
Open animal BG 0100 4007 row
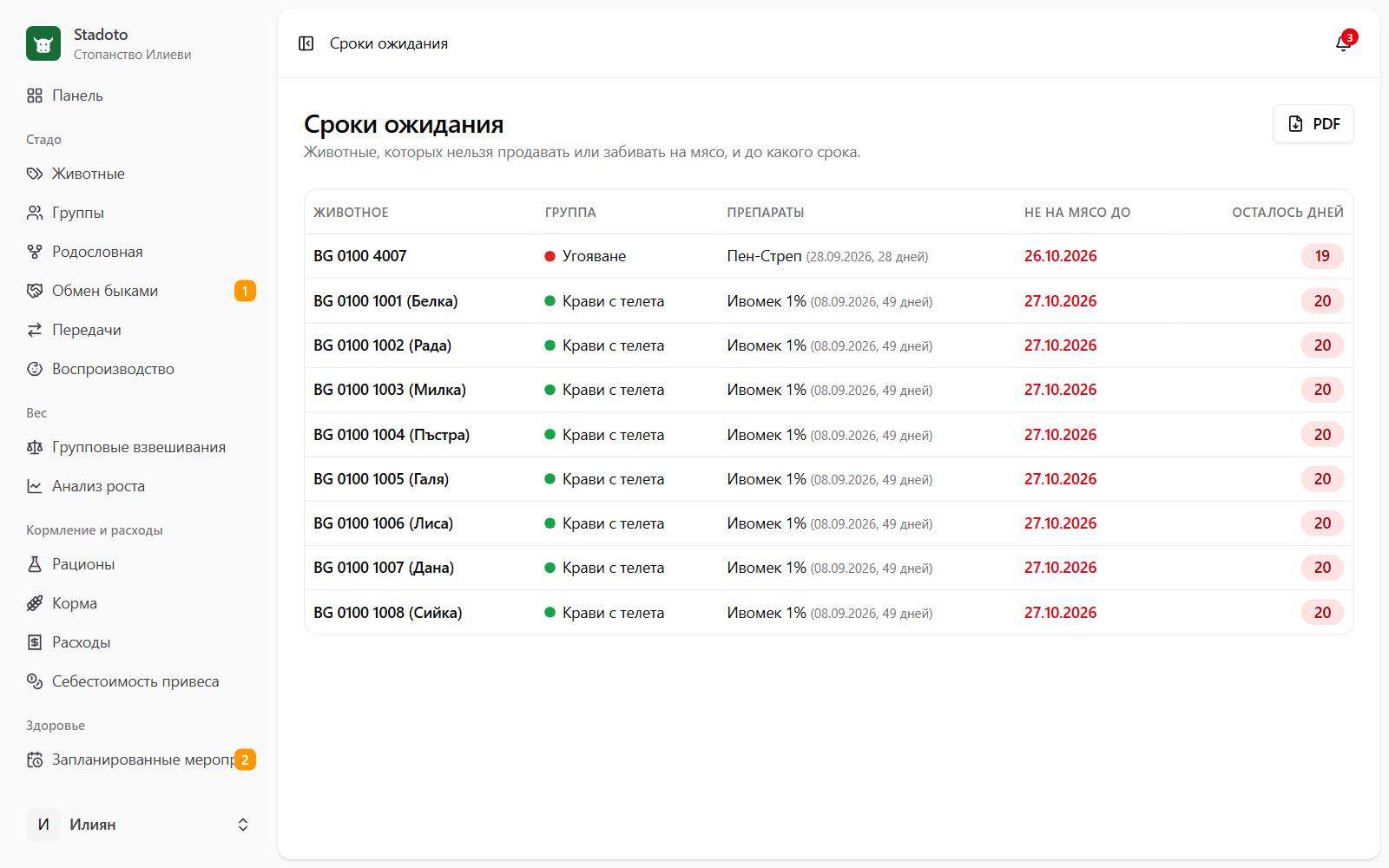click(829, 256)
